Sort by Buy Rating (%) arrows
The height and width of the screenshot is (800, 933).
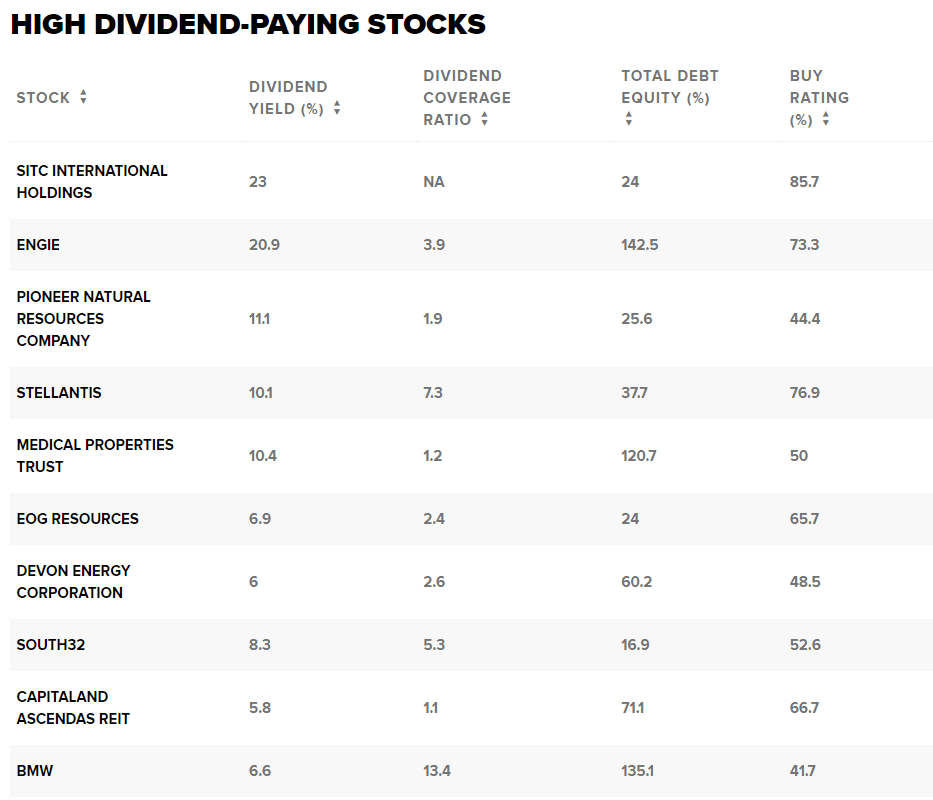pos(825,119)
